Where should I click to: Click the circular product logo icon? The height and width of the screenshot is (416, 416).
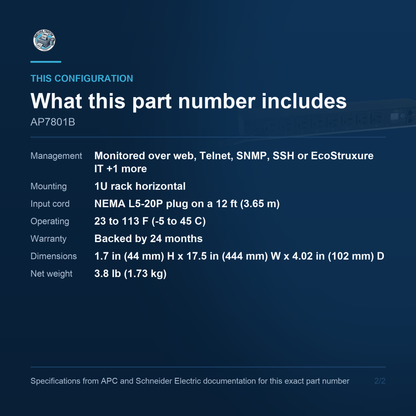click(44, 40)
